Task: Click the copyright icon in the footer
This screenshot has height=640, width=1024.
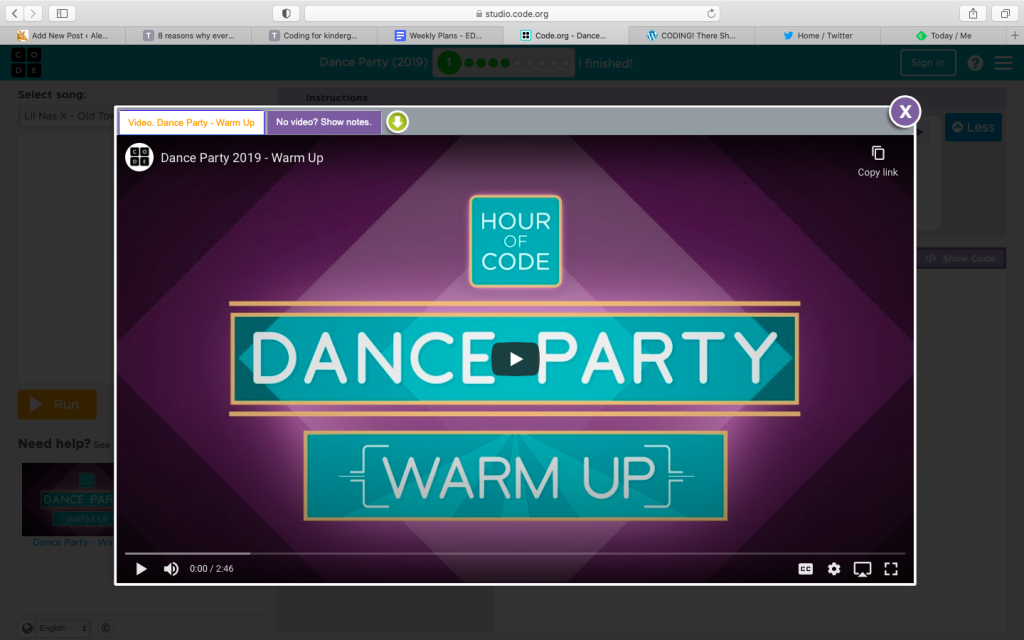Action: (x=106, y=628)
